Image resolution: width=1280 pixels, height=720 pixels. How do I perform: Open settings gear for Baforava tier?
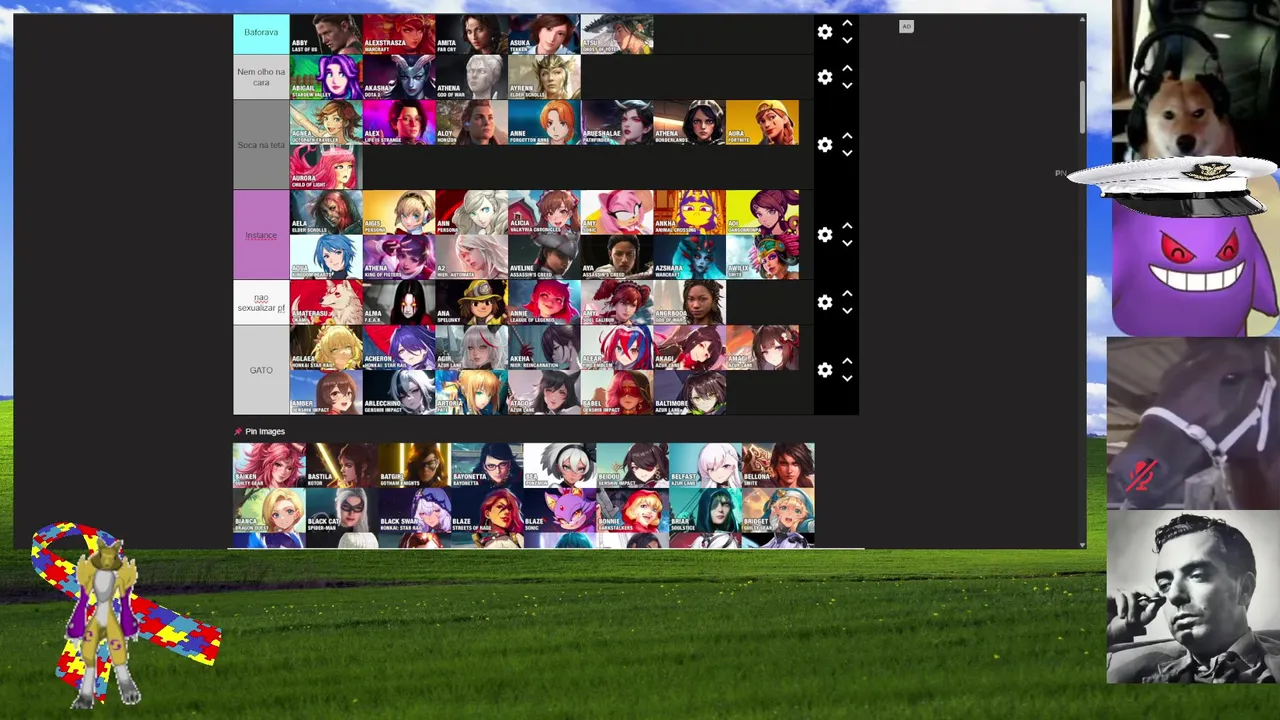pos(825,32)
